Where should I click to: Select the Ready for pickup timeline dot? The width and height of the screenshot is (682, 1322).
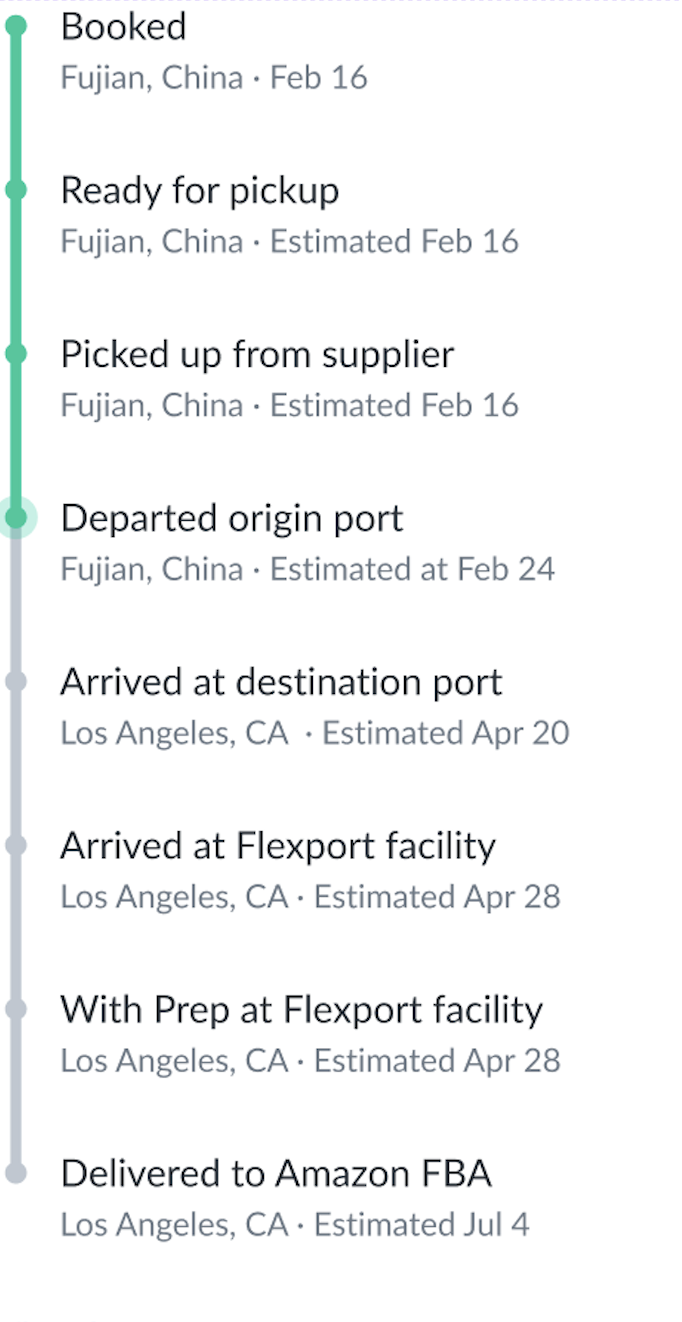(x=15, y=190)
